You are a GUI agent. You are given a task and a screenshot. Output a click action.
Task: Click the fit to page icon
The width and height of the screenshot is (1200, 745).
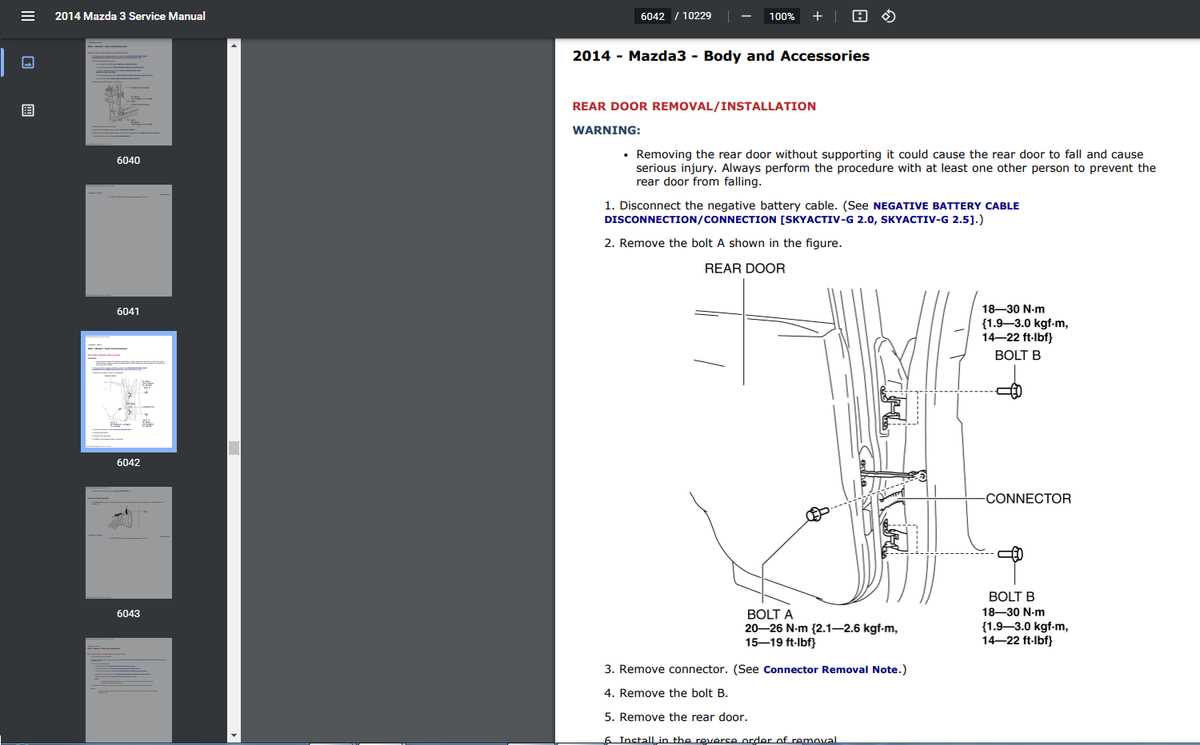point(859,16)
